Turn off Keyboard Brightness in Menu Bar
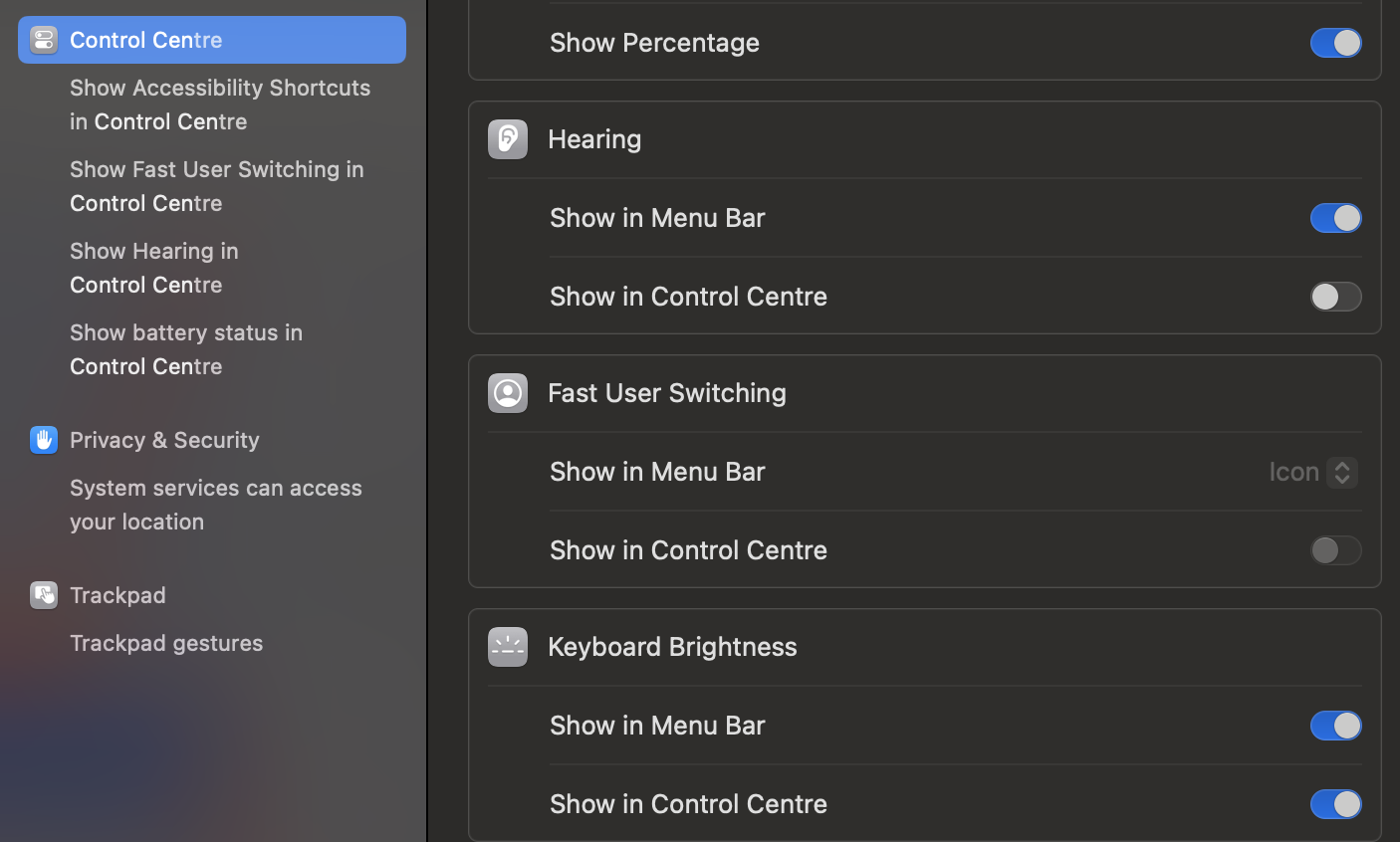 (1335, 726)
